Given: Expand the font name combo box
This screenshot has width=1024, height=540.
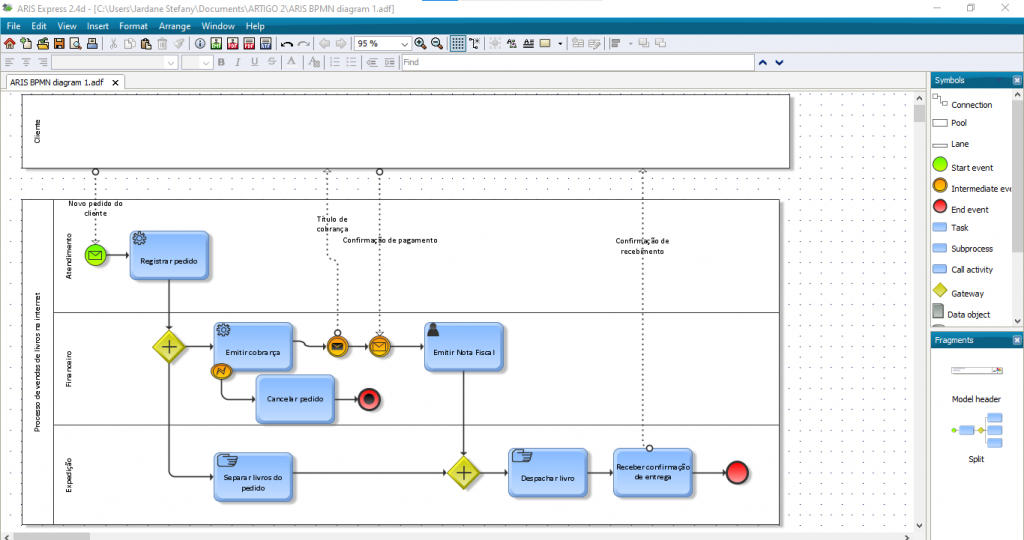Looking at the screenshot, I should point(171,63).
